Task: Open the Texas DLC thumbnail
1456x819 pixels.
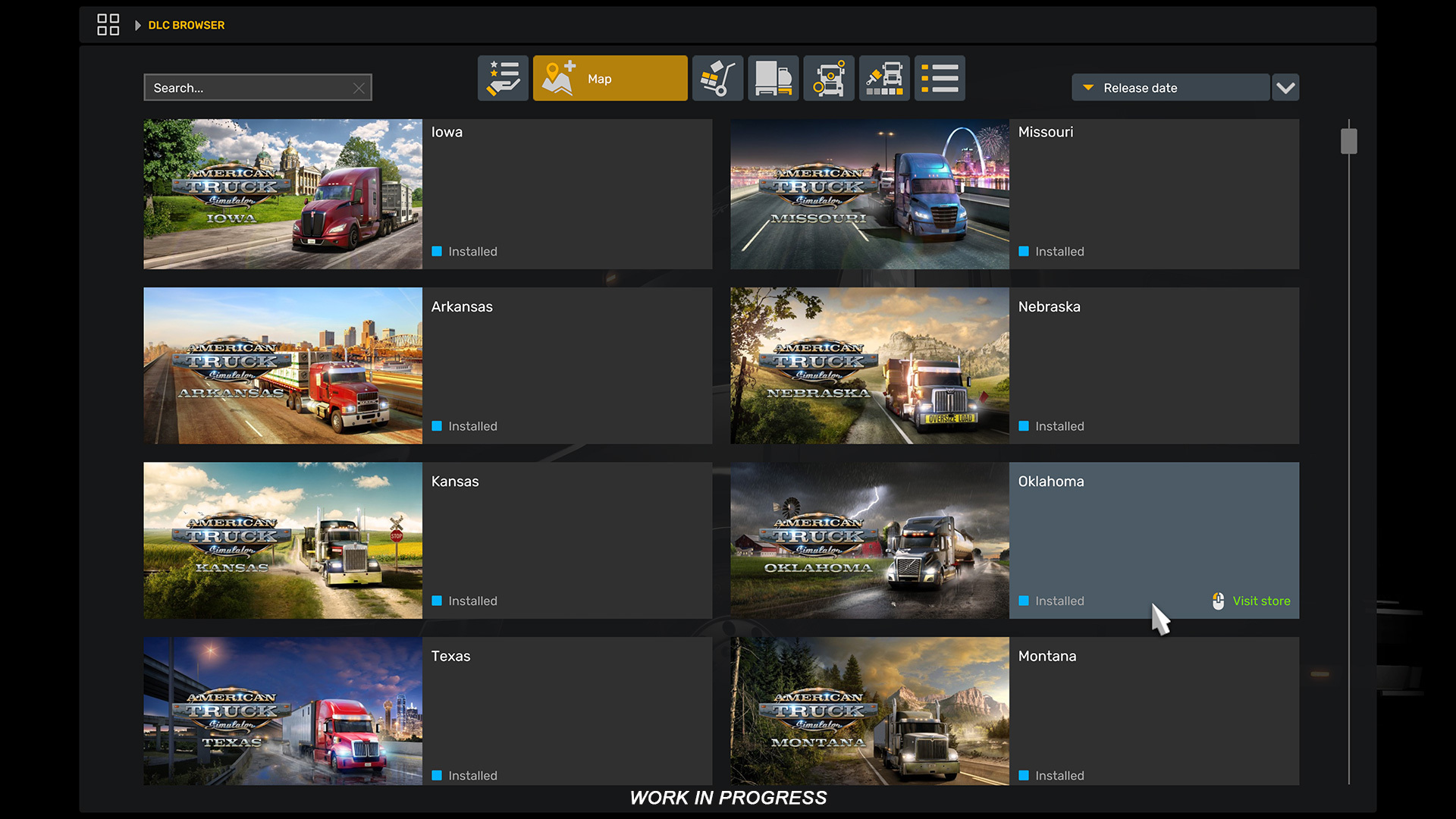Action: [283, 711]
